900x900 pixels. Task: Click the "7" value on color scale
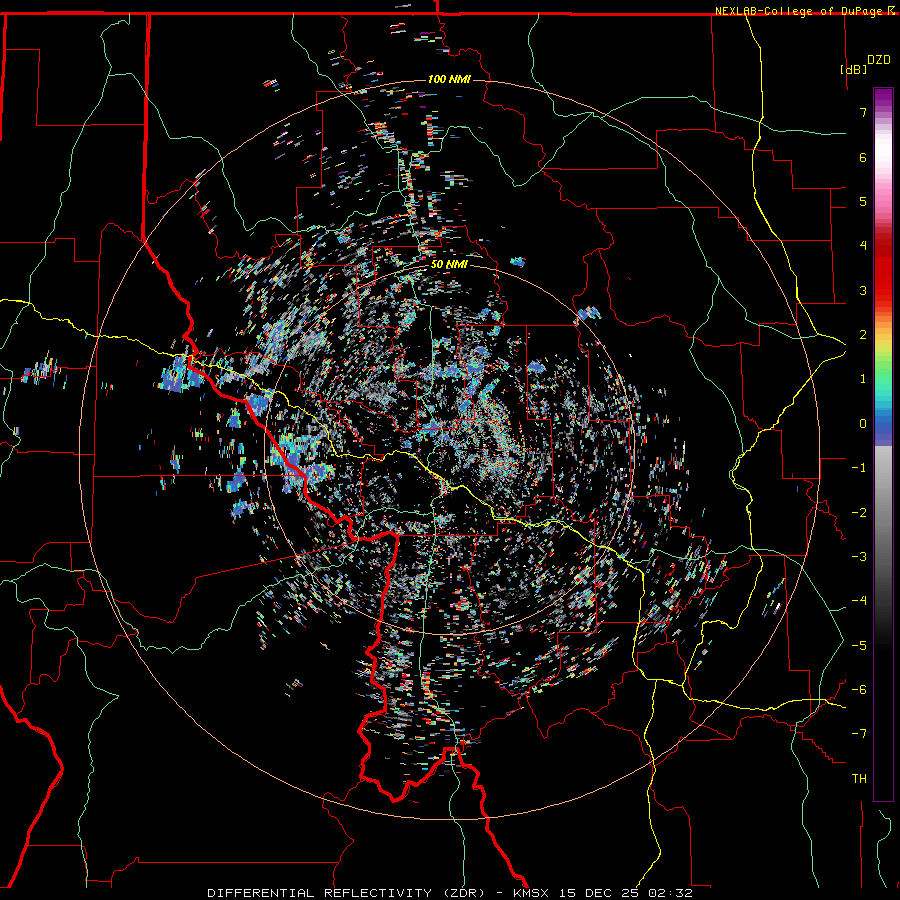tap(863, 112)
